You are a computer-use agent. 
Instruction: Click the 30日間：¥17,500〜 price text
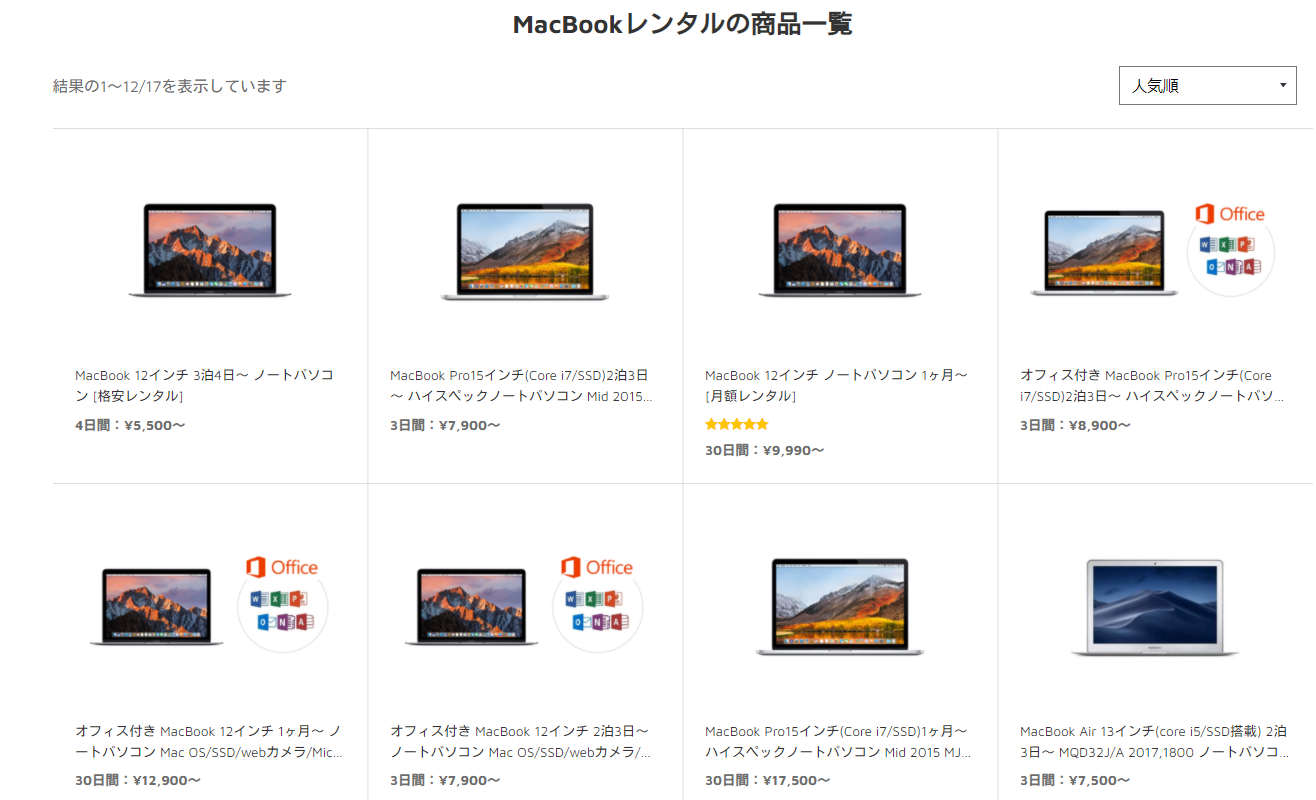point(768,780)
